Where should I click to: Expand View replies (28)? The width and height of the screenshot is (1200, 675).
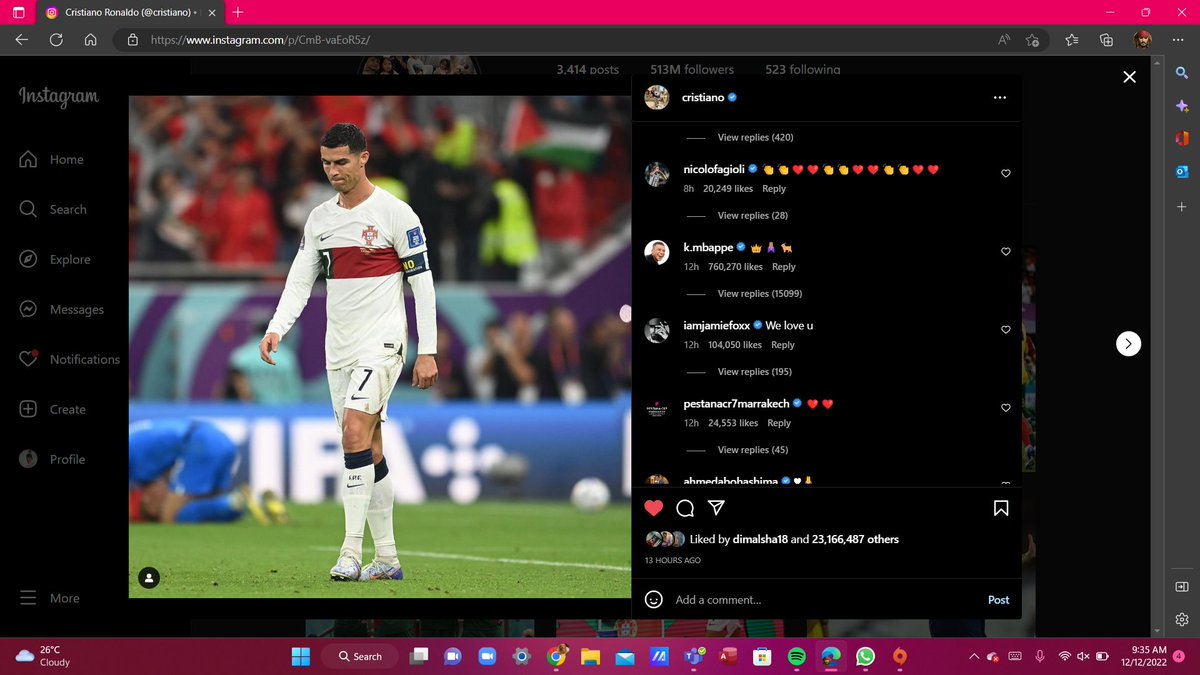click(x=752, y=215)
